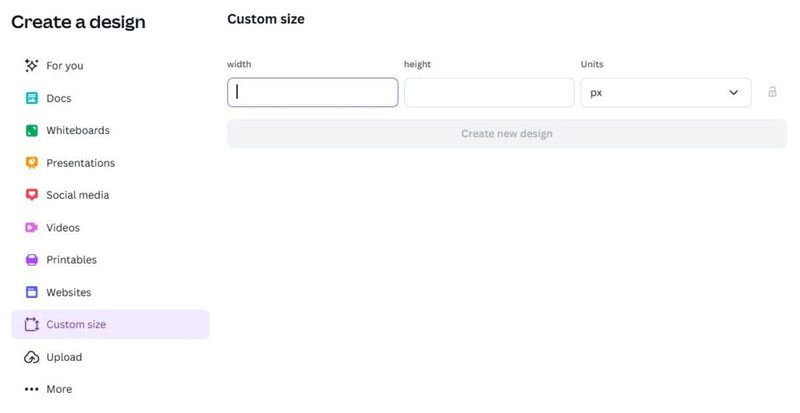The height and width of the screenshot is (413, 800).
Task: Click the Upload cloud icon
Action: [31, 357]
